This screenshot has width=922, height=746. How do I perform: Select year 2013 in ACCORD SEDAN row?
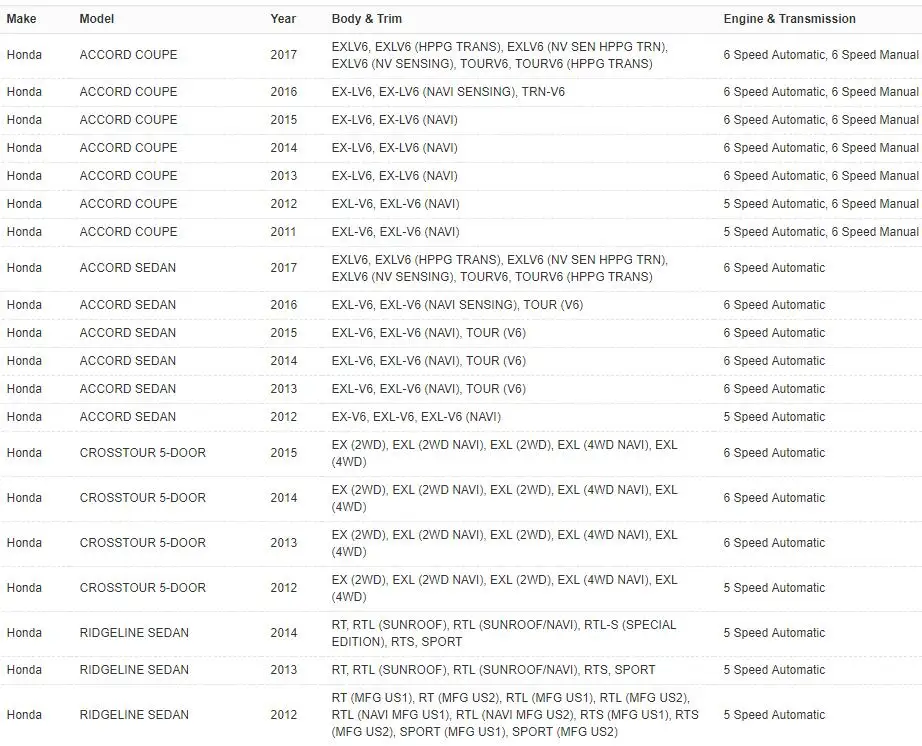click(x=283, y=389)
